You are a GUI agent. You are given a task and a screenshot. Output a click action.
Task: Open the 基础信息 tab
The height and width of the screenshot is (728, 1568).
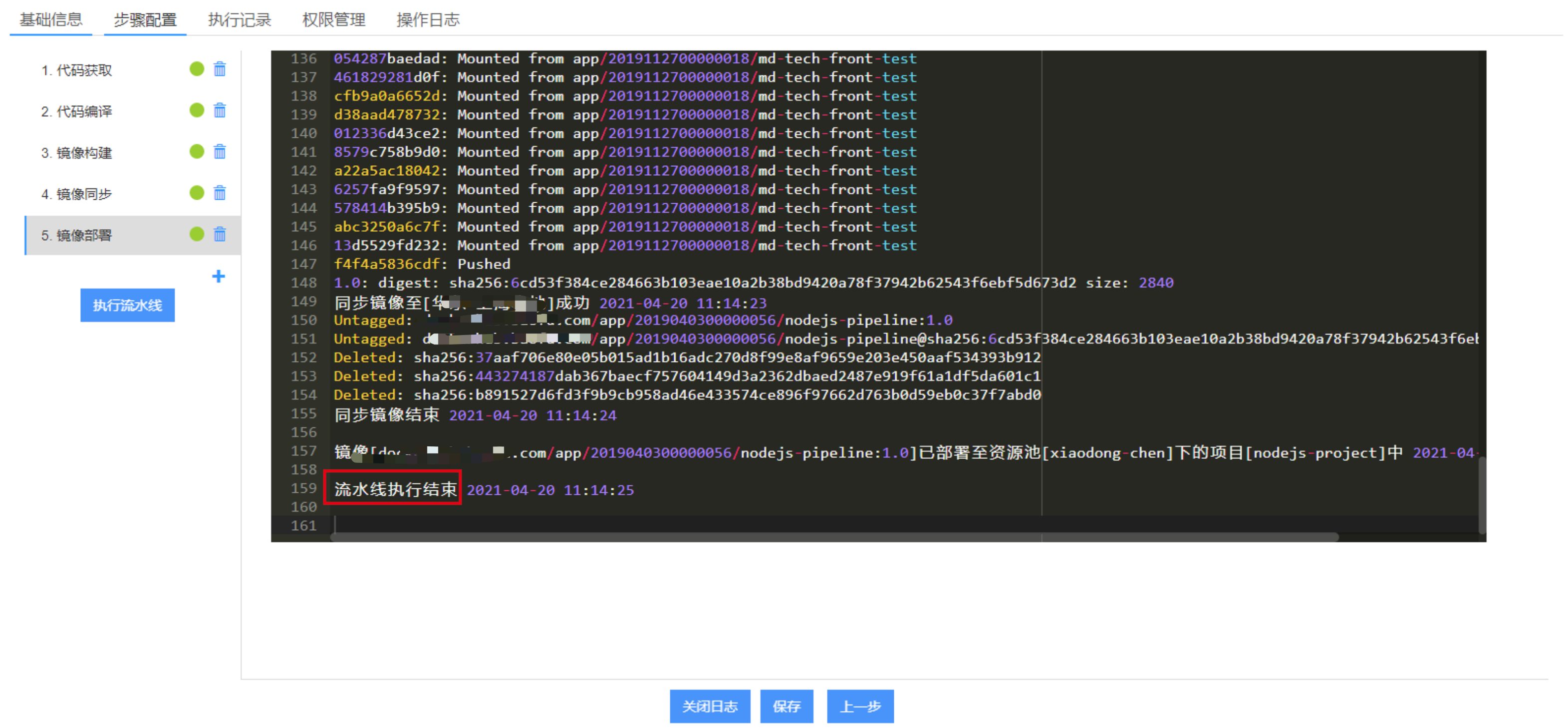(51, 19)
